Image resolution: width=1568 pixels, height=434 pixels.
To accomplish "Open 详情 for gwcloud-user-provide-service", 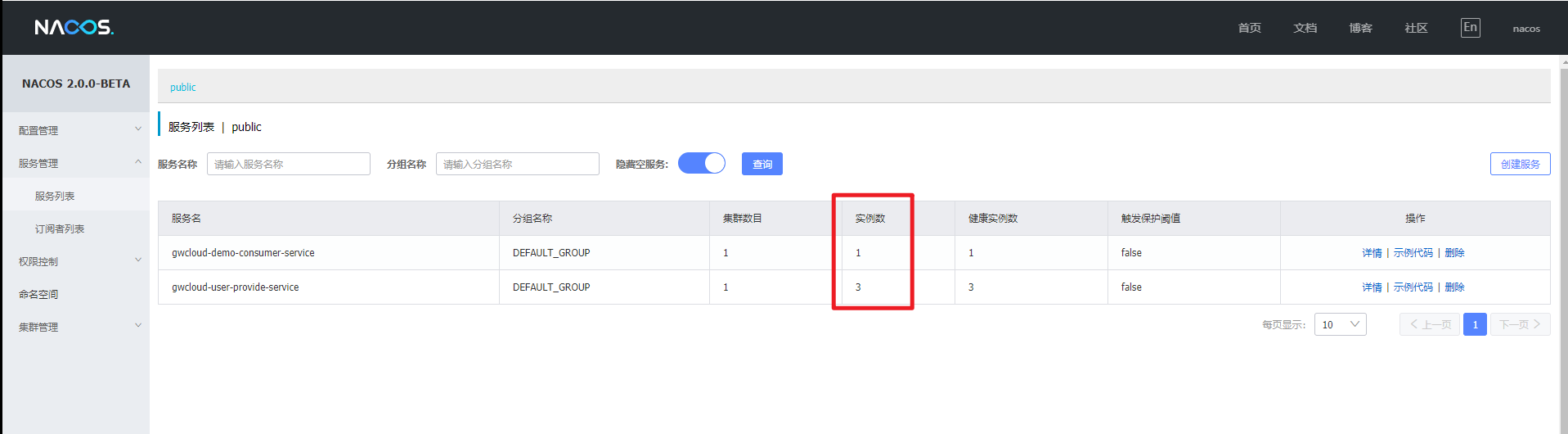I will [x=1372, y=287].
